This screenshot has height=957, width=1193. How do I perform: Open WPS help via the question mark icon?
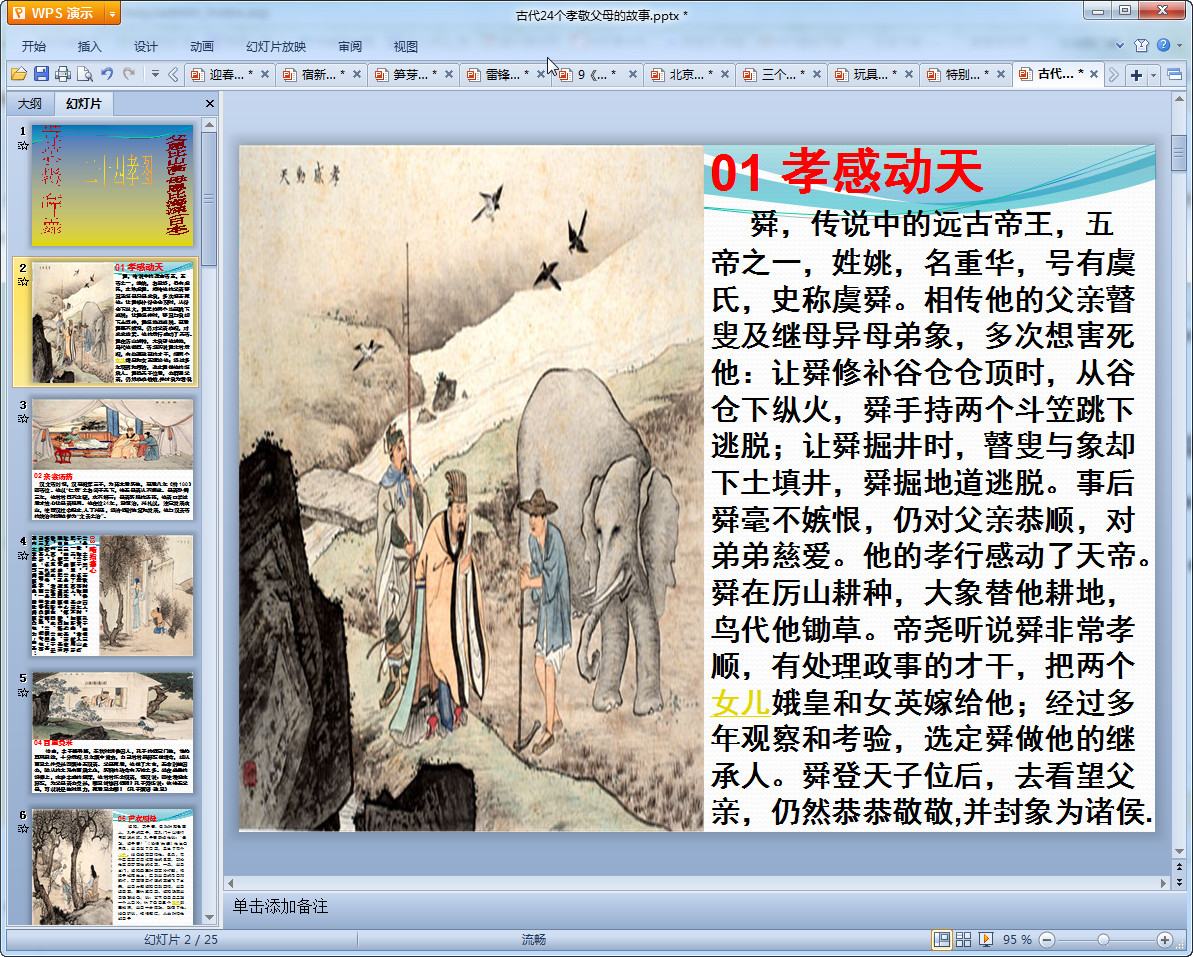[x=1163, y=46]
